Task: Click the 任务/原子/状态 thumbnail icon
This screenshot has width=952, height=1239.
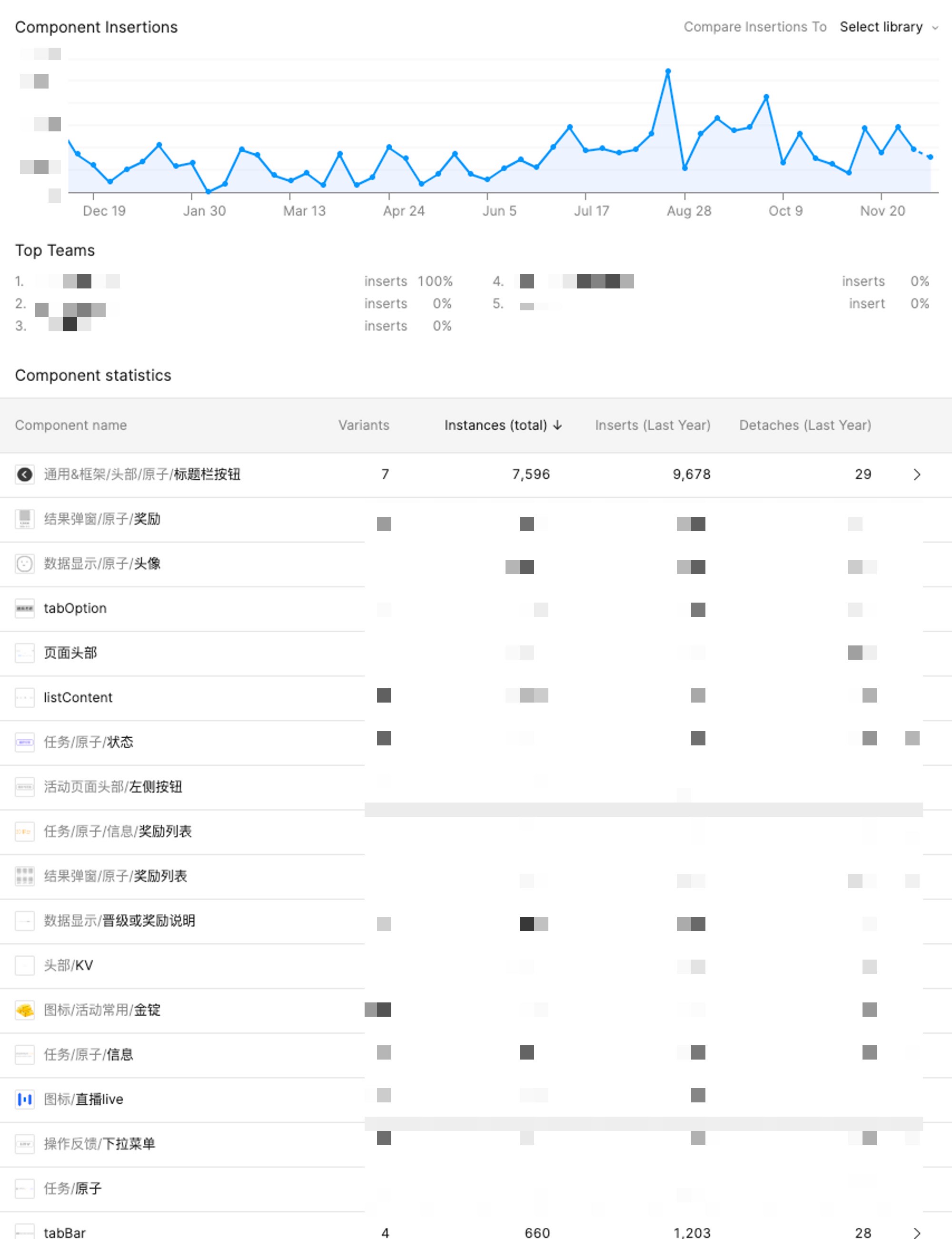Action: tap(24, 742)
